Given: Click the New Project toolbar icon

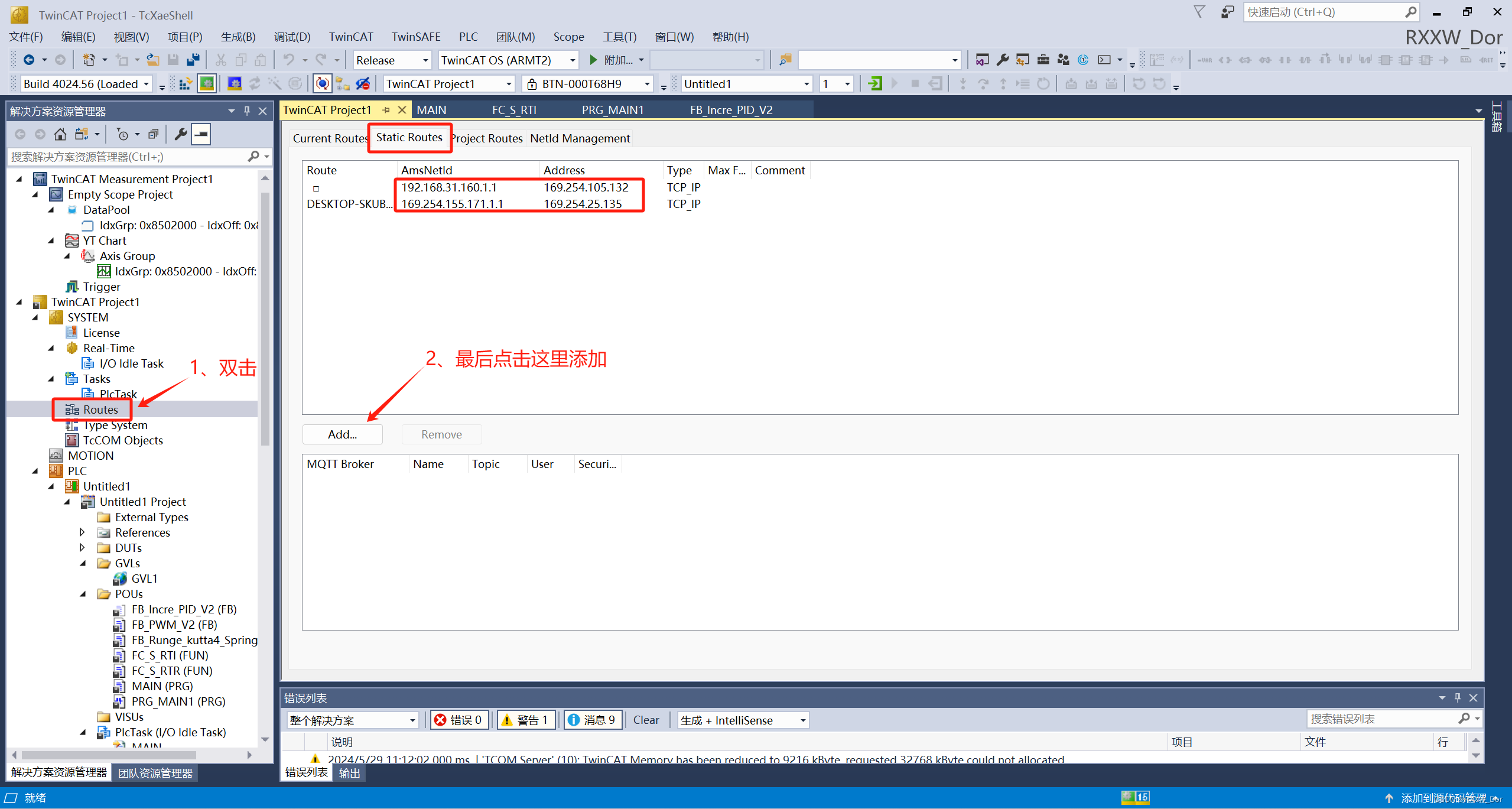Looking at the screenshot, I should 89,60.
